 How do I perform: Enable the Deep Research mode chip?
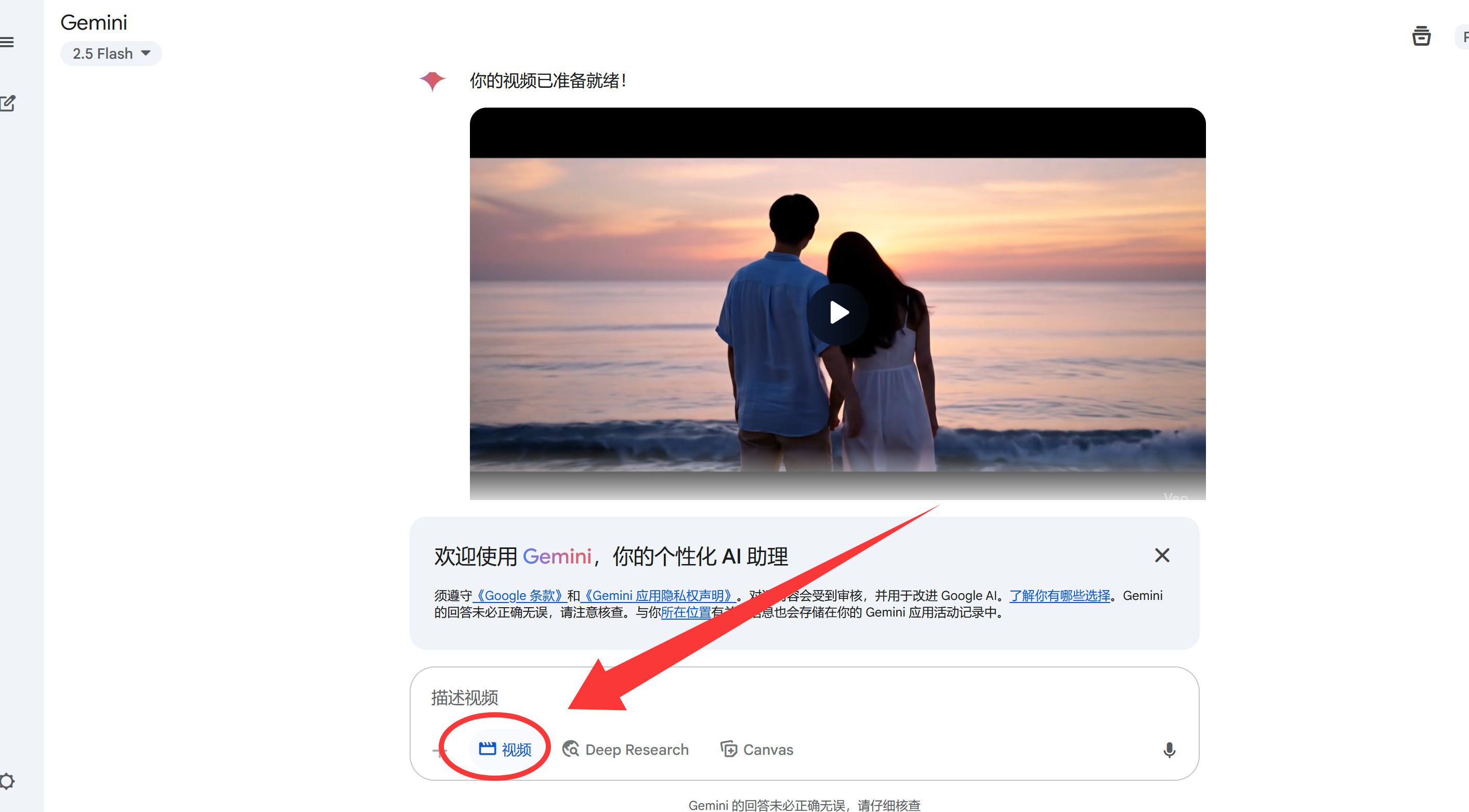click(625, 749)
